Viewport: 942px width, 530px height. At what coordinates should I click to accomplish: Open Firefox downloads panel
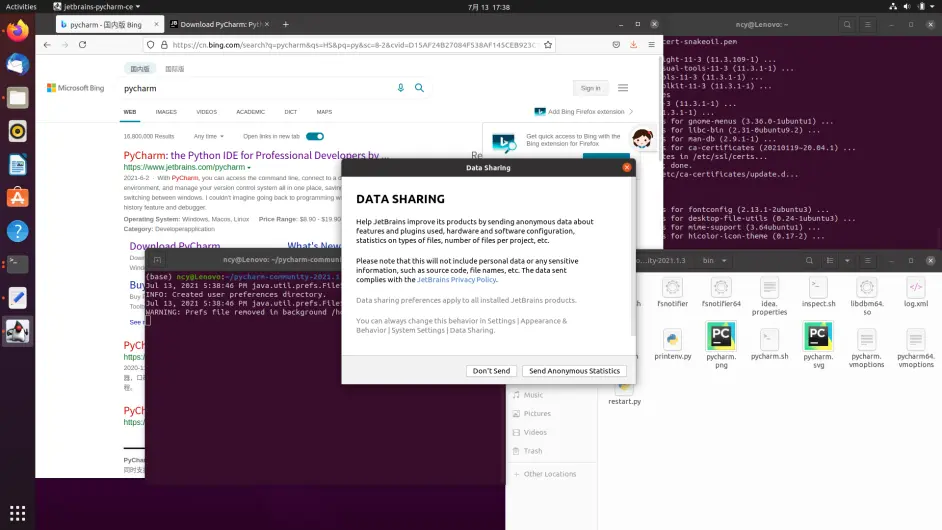[633, 44]
